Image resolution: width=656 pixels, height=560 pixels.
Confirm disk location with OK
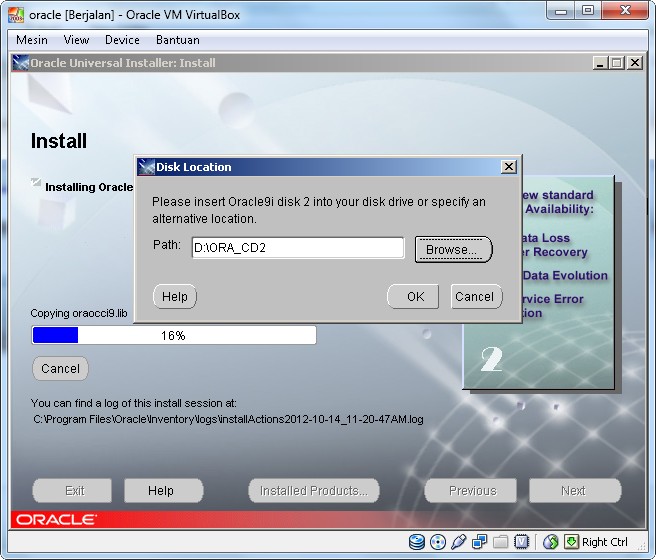click(413, 297)
